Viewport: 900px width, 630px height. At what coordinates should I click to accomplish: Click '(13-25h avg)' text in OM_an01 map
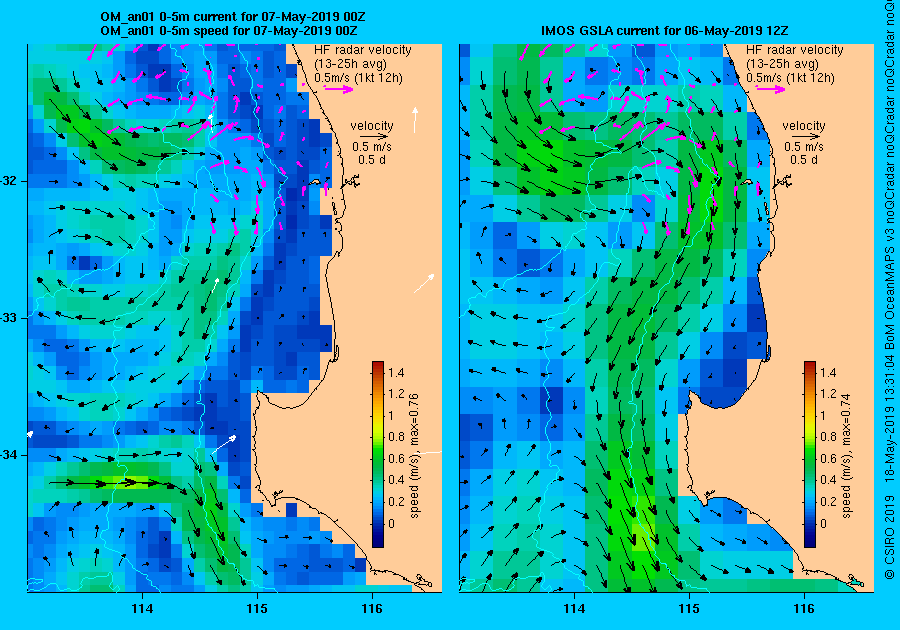(x=350, y=64)
